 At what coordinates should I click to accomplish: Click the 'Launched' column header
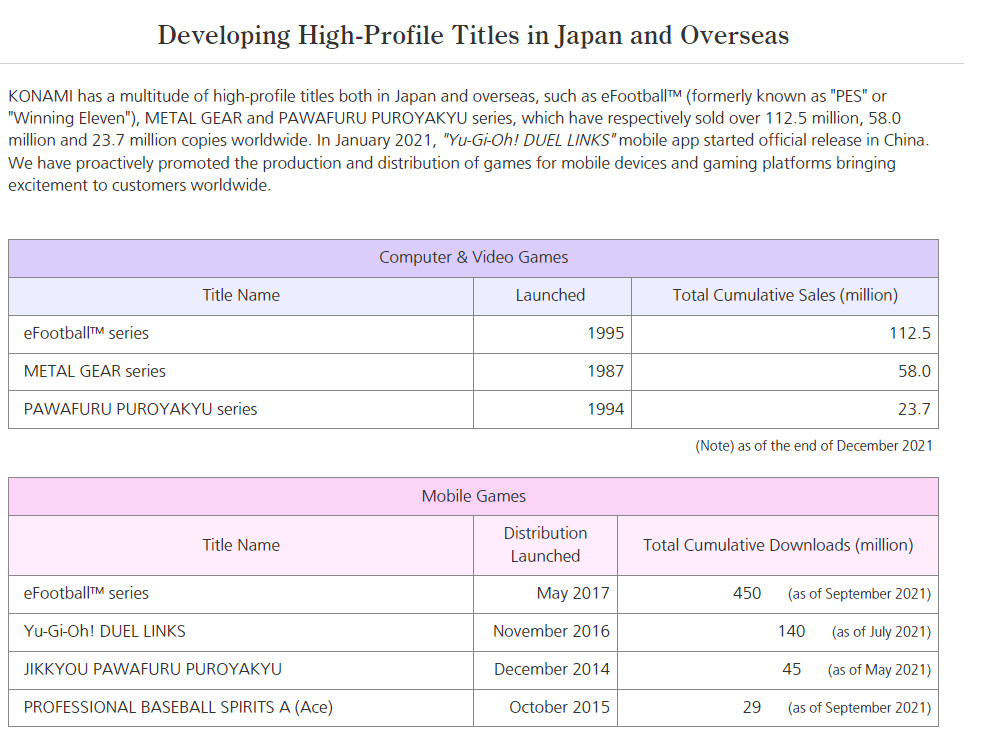click(x=550, y=295)
